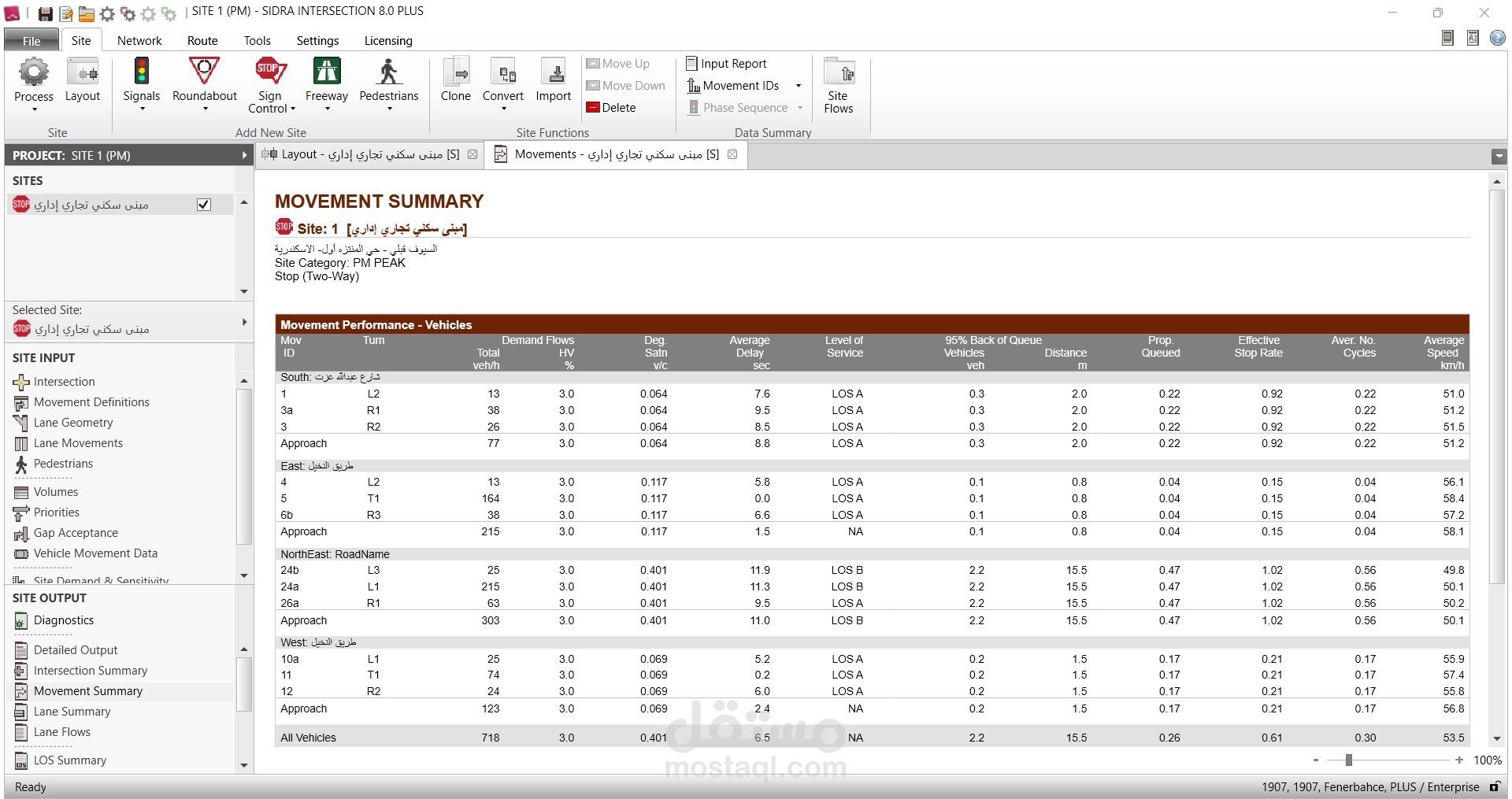Viewport: 1512px width, 799px height.
Task: Open the File menu
Action: point(31,41)
